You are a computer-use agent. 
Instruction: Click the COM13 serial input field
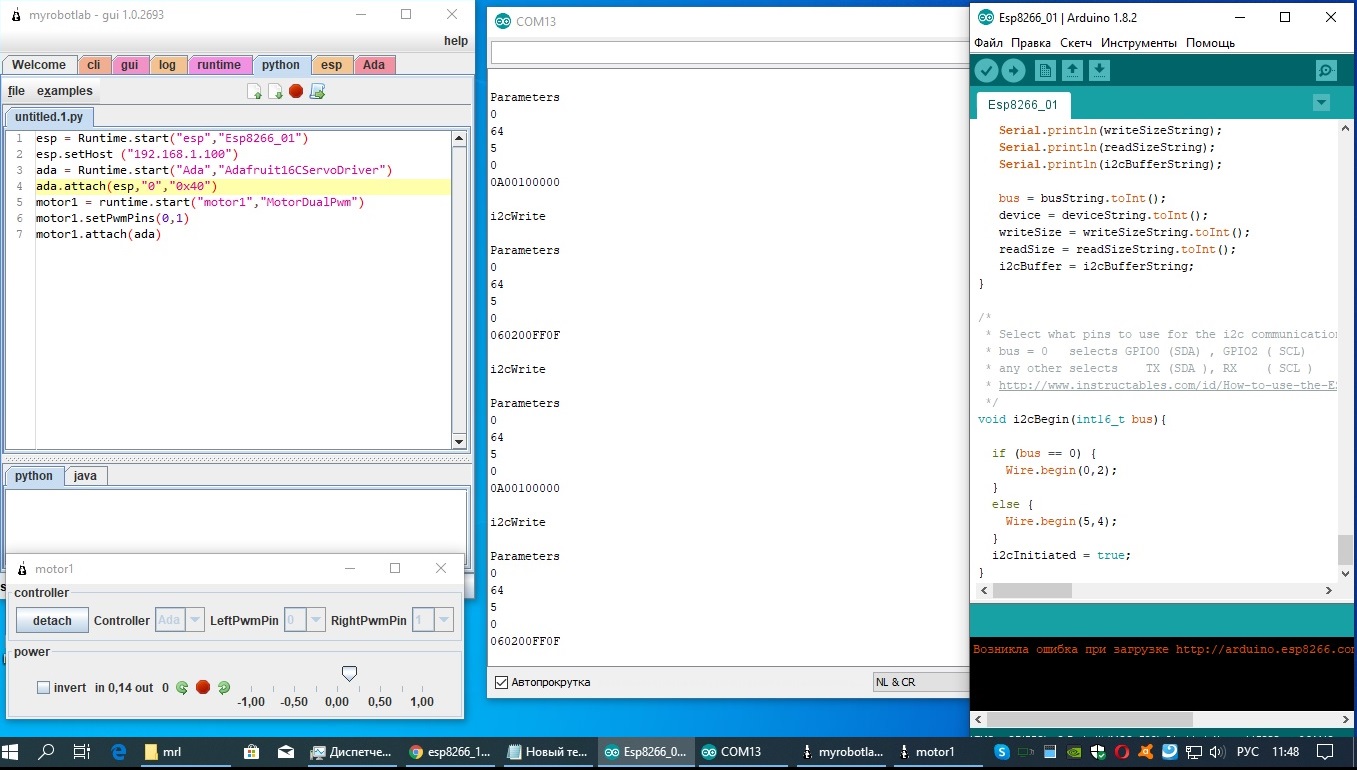click(729, 53)
